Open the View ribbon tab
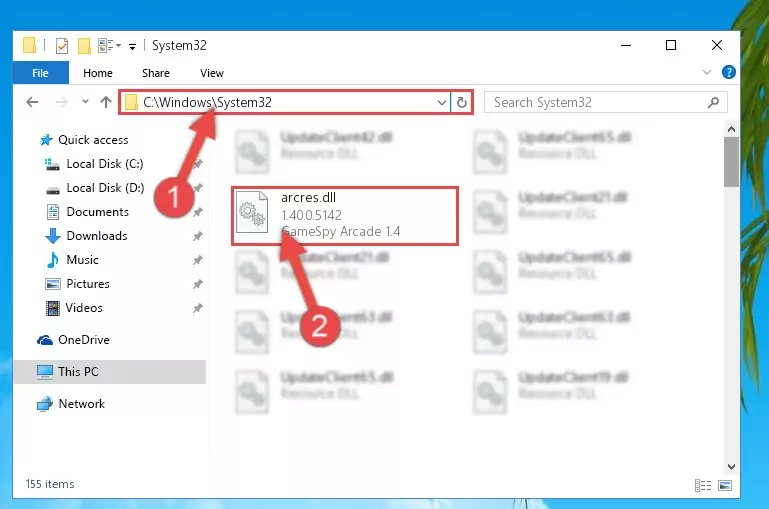Screen dimensions: 769x509 pos(211,73)
